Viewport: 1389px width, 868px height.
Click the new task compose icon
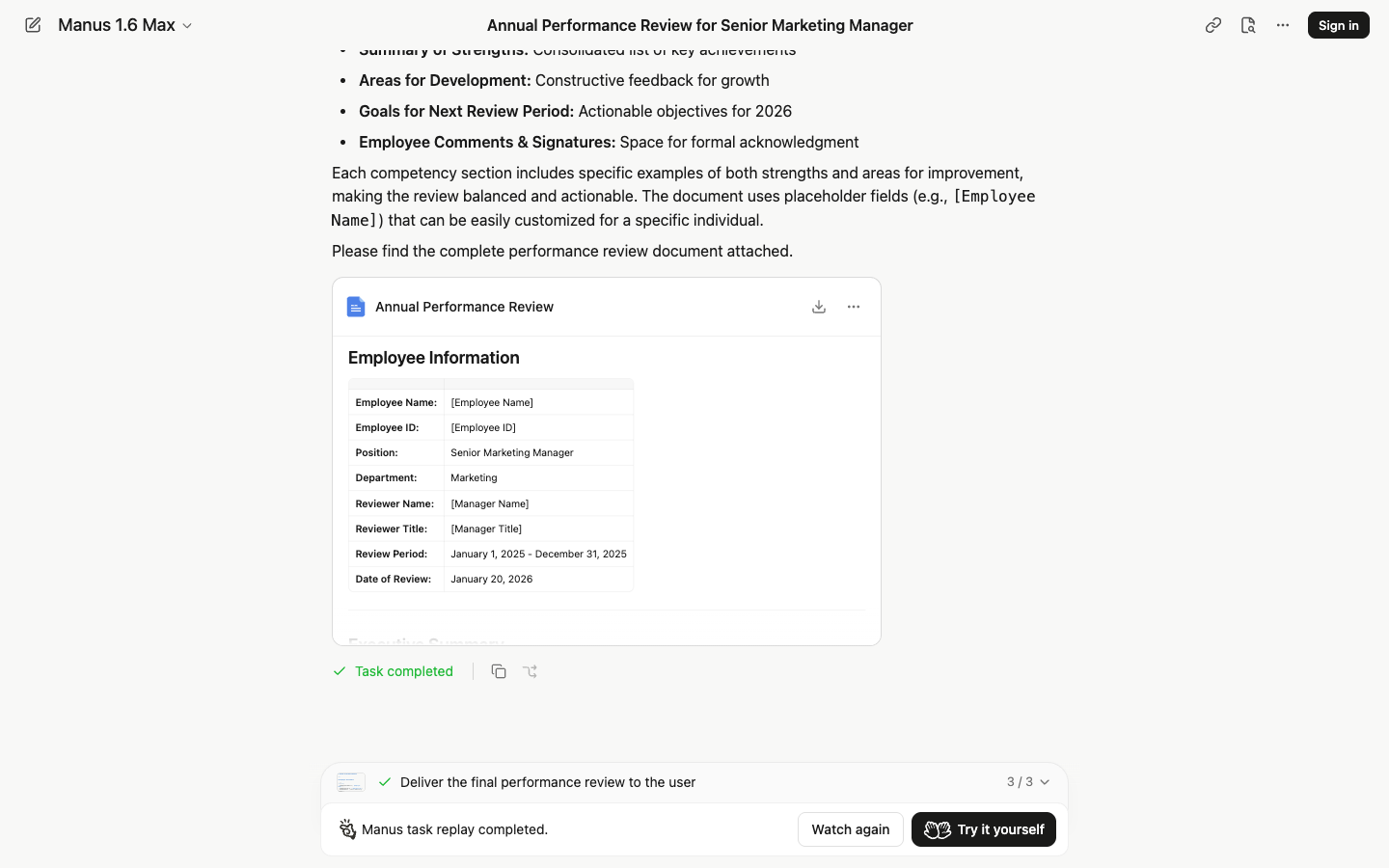tap(33, 25)
